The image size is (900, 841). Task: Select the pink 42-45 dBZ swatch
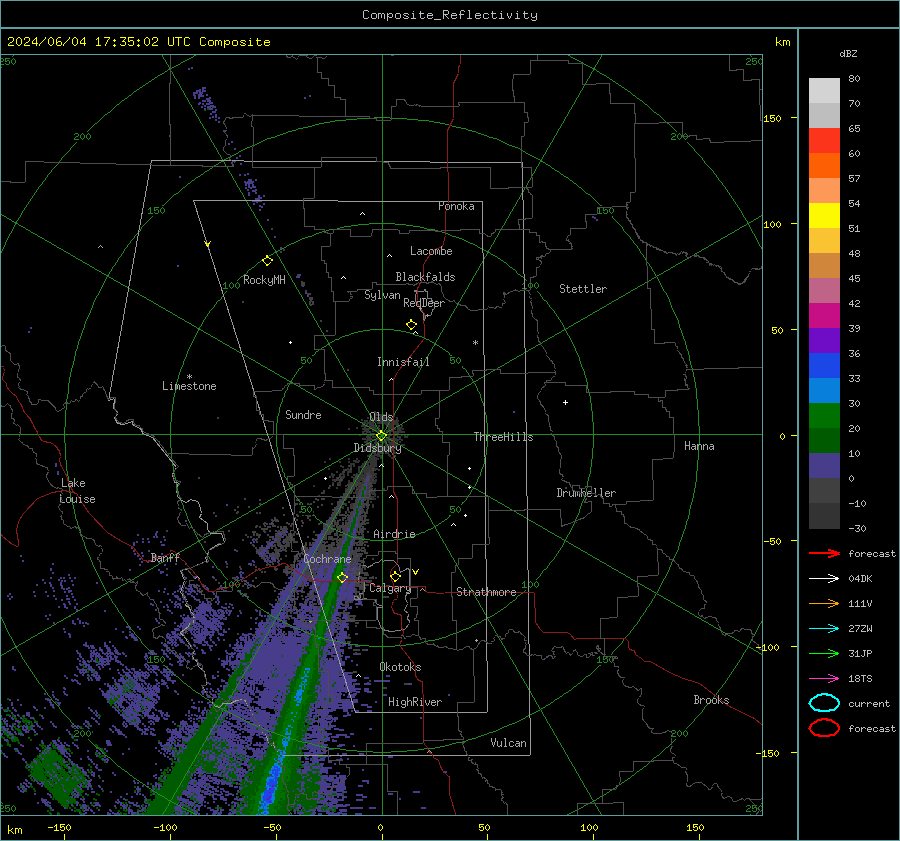coord(824,290)
